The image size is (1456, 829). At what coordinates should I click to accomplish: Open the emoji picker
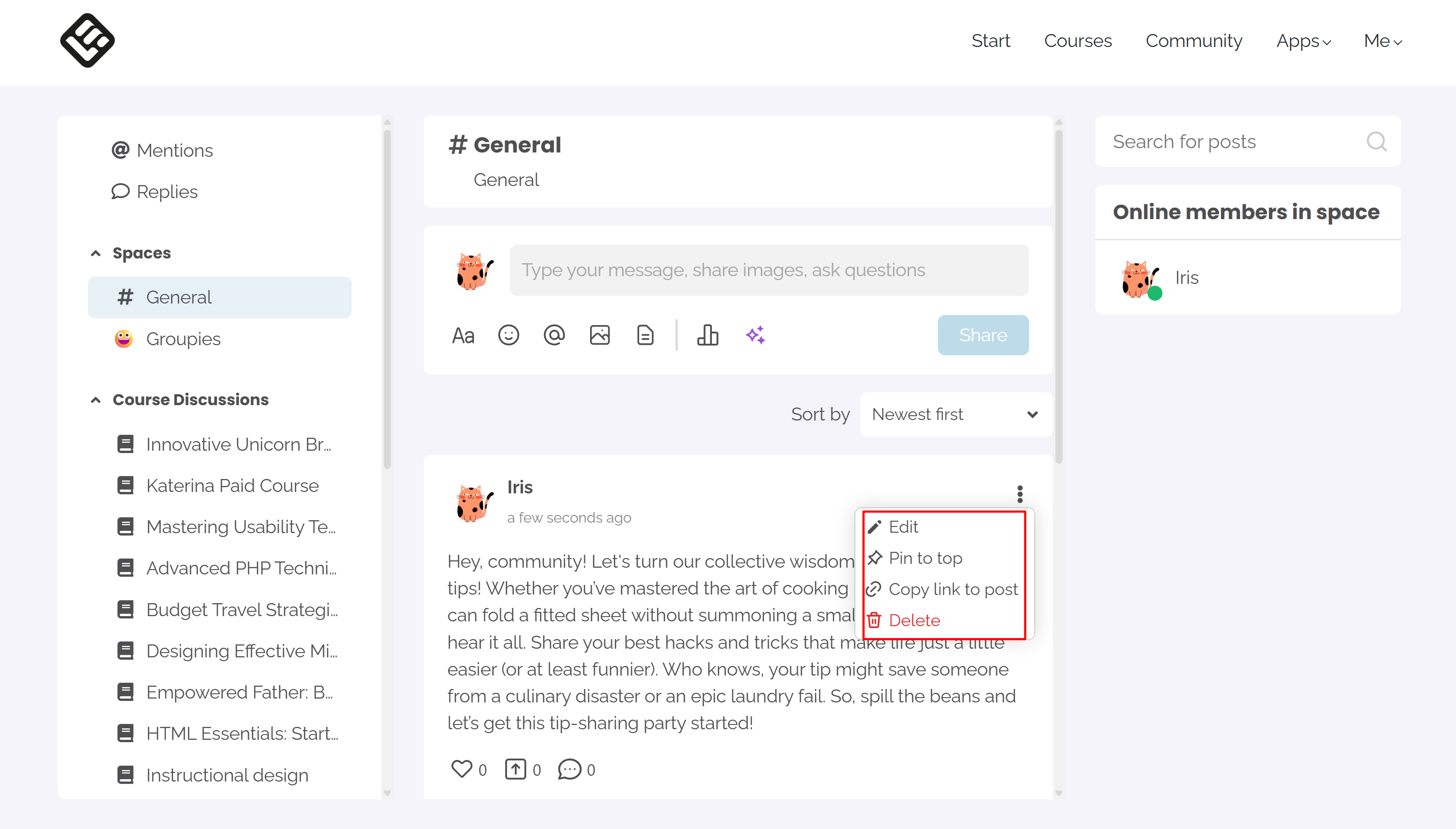point(508,335)
